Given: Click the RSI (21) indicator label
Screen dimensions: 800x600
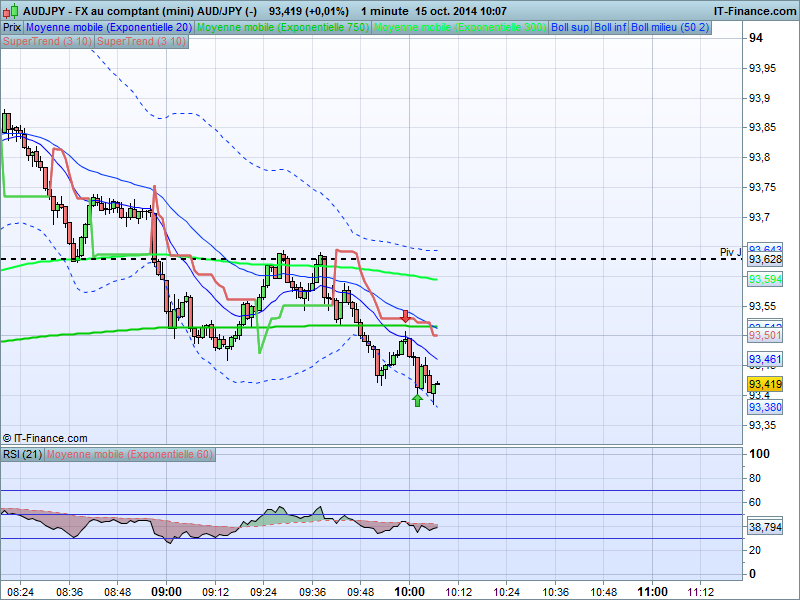Looking at the screenshot, I should [x=22, y=454].
